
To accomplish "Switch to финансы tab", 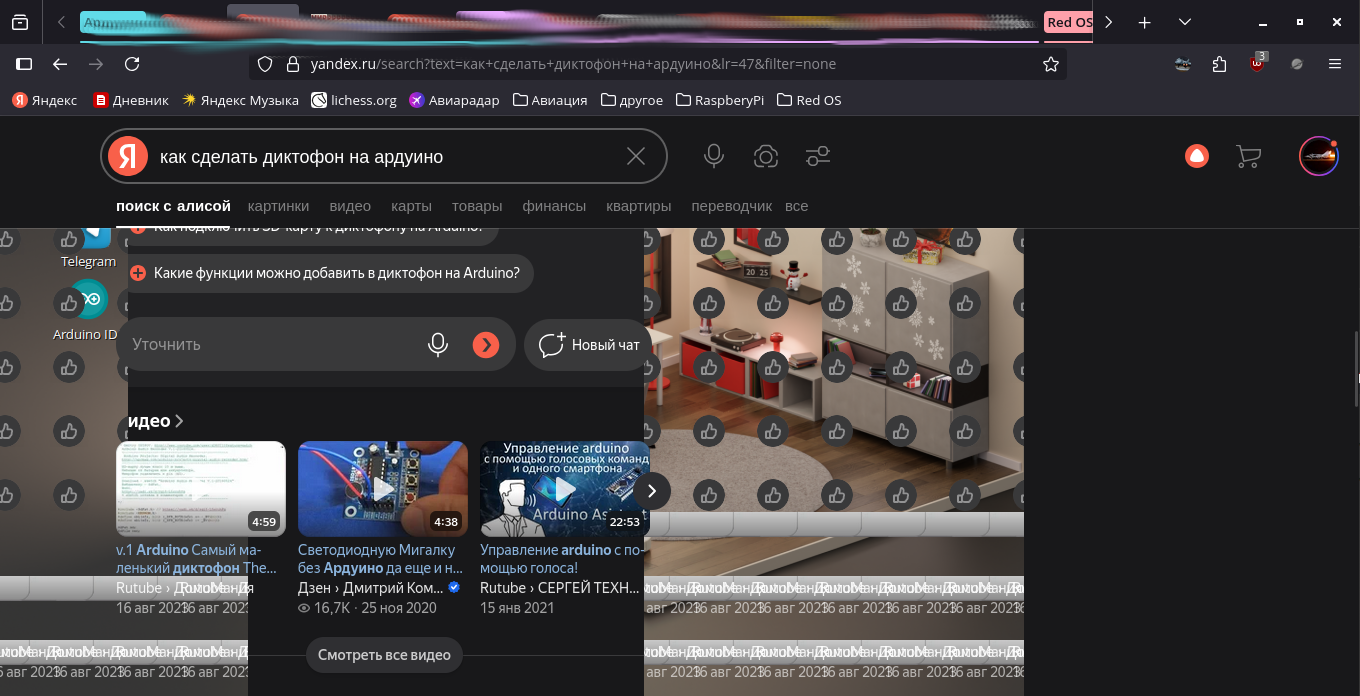I will click(x=554, y=206).
